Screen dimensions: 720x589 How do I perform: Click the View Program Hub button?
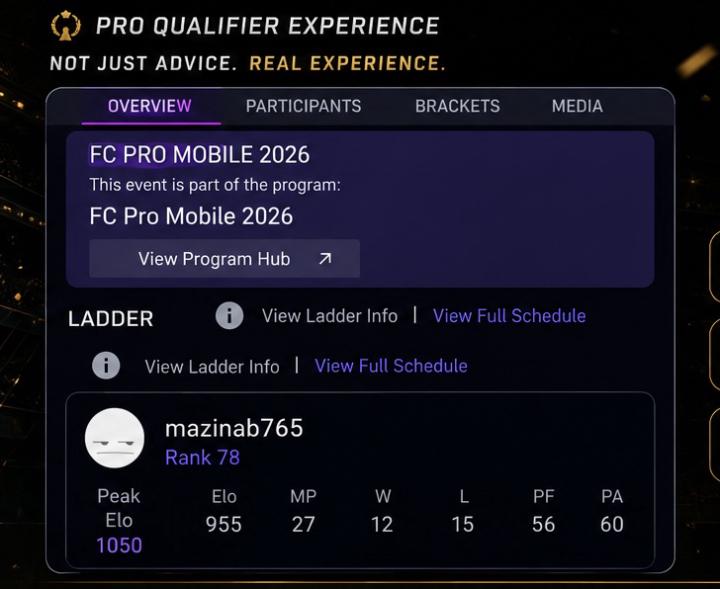click(x=225, y=258)
